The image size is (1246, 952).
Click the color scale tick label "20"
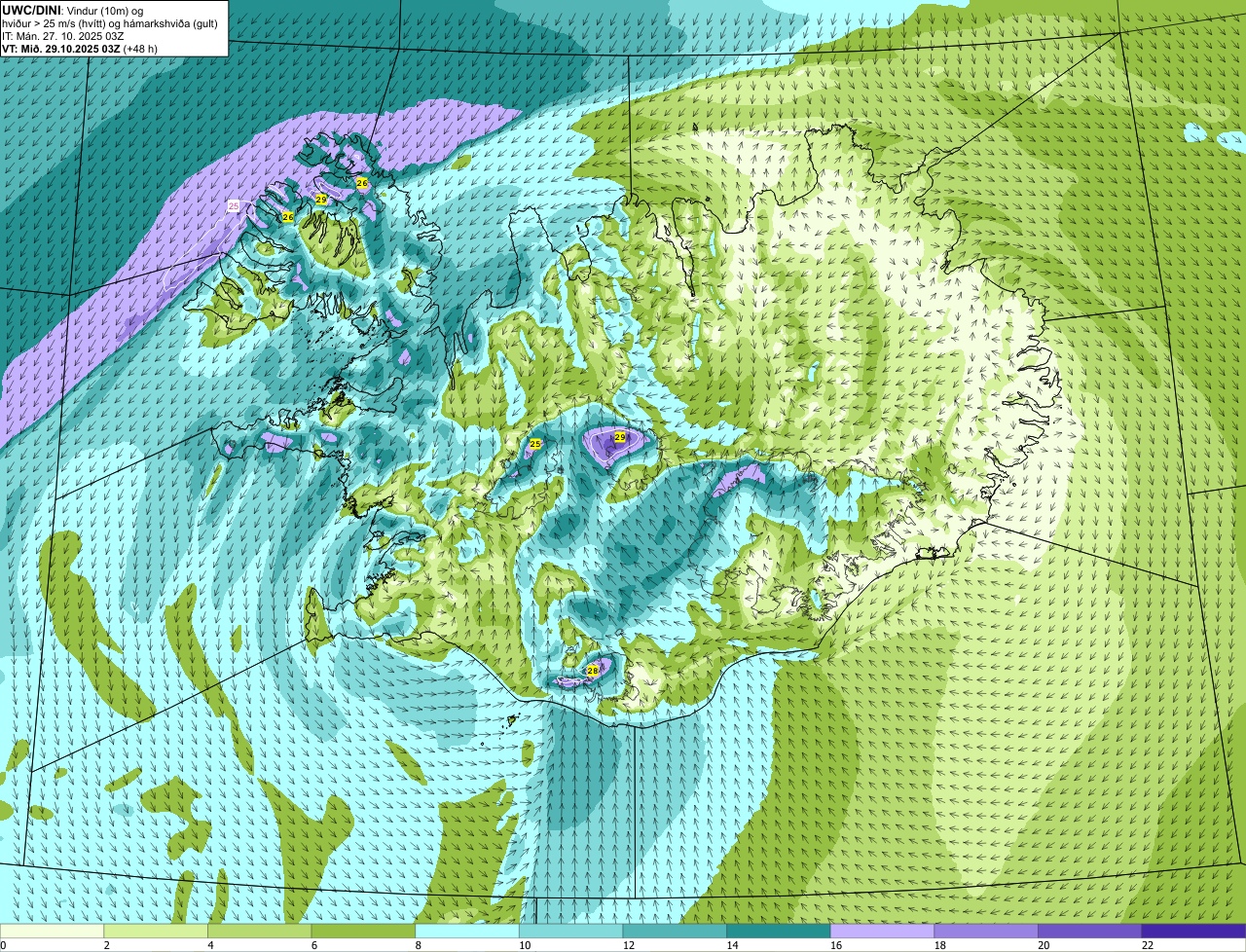point(1044,945)
